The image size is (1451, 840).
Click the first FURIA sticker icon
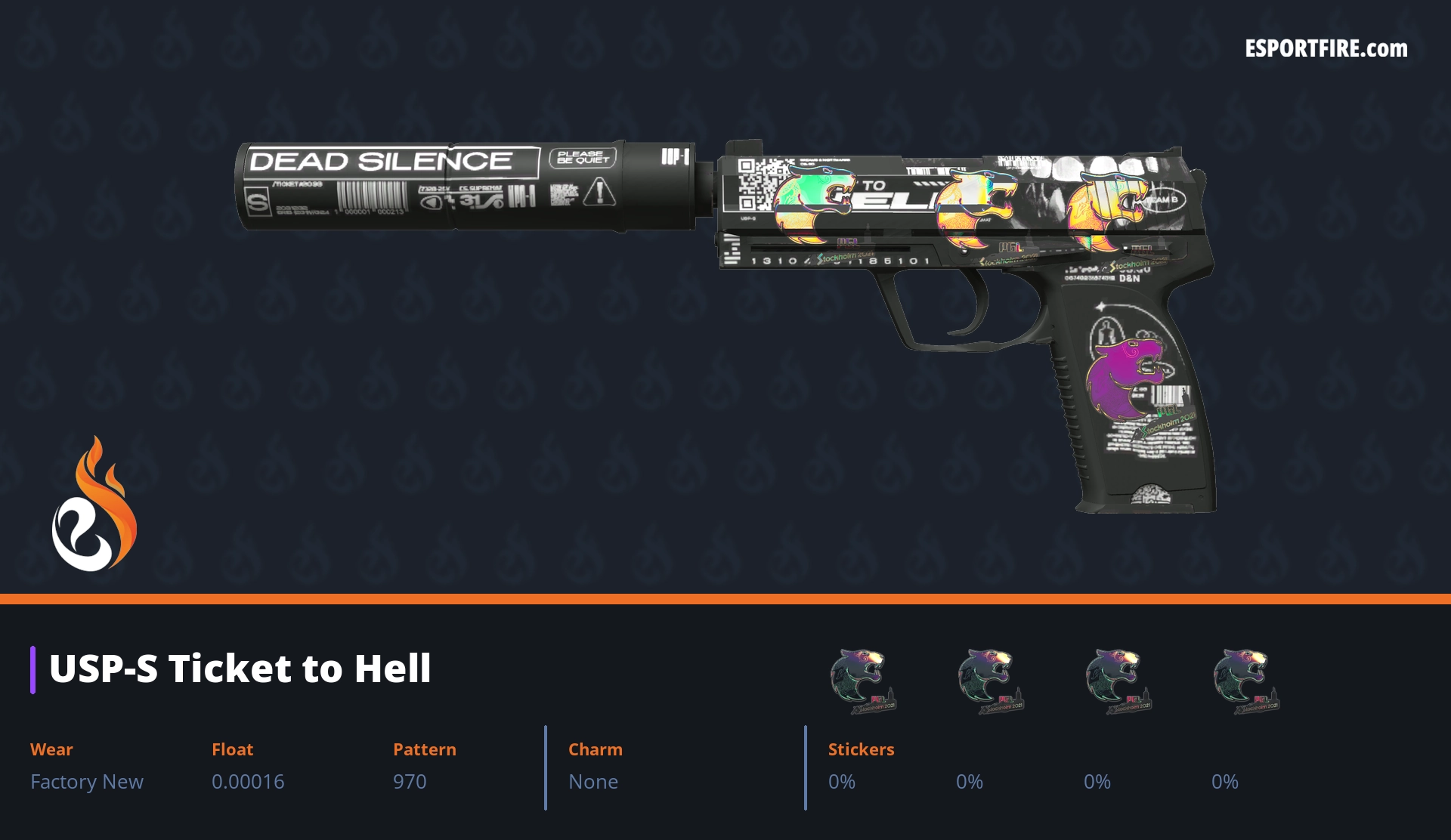pyautogui.click(x=862, y=681)
